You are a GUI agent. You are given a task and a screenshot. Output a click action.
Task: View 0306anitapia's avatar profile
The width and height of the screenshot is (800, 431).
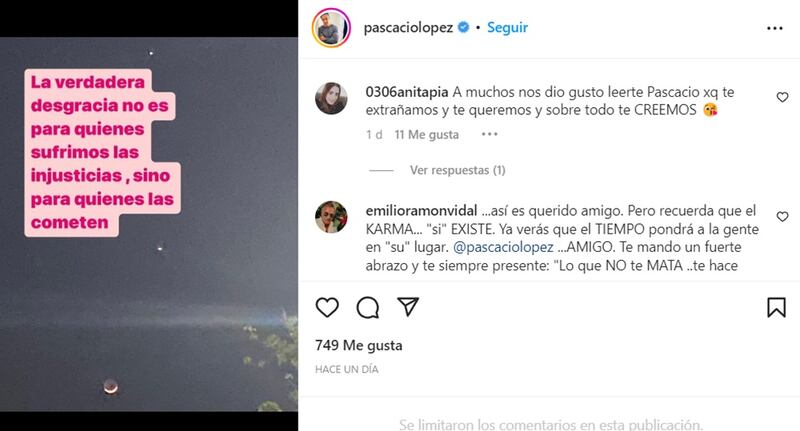click(331, 98)
